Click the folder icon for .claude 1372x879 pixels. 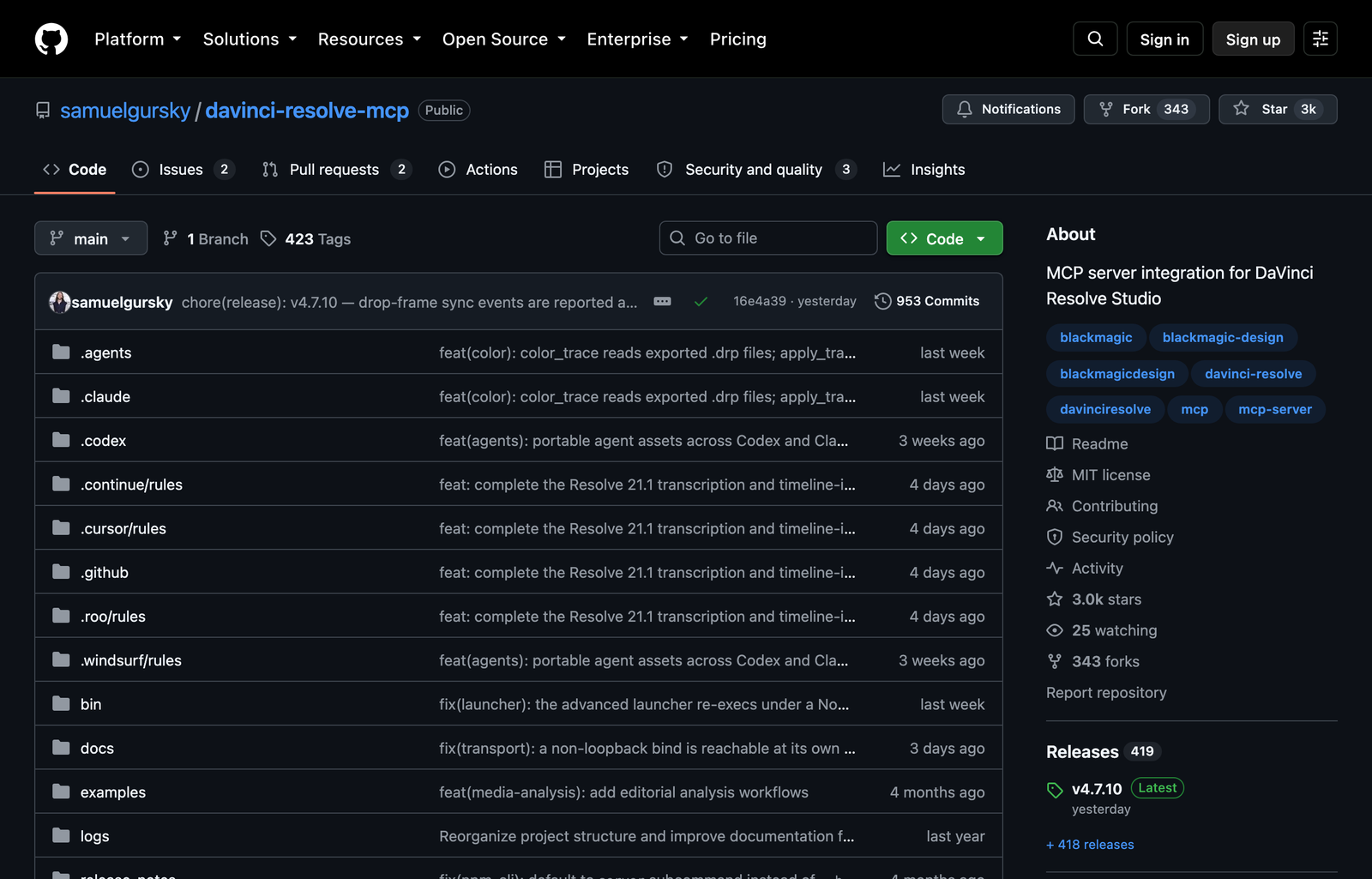pyautogui.click(x=61, y=396)
